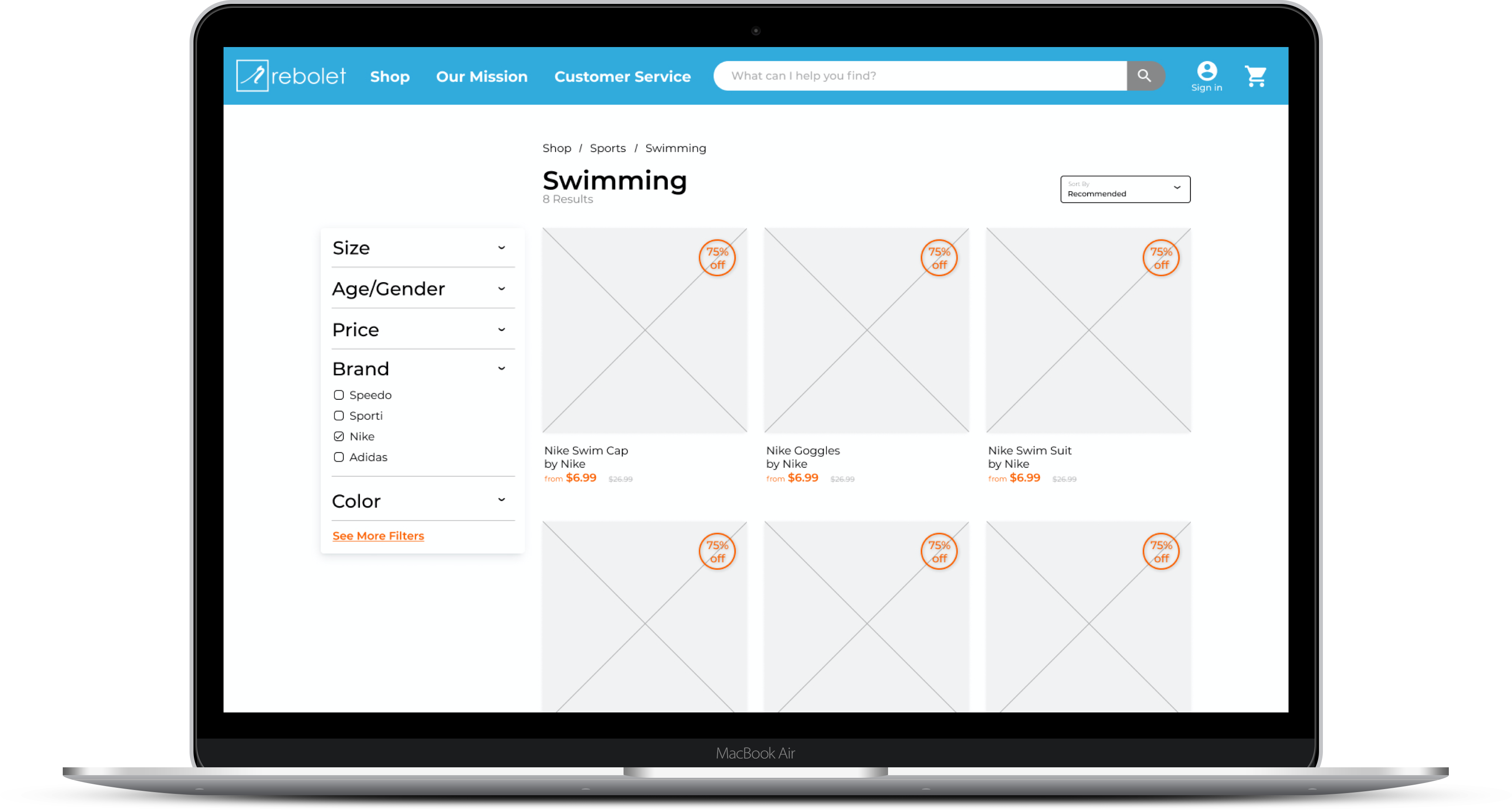1512x810 pixels.
Task: Toggle the Nike brand checkbox filter
Action: coord(339,436)
